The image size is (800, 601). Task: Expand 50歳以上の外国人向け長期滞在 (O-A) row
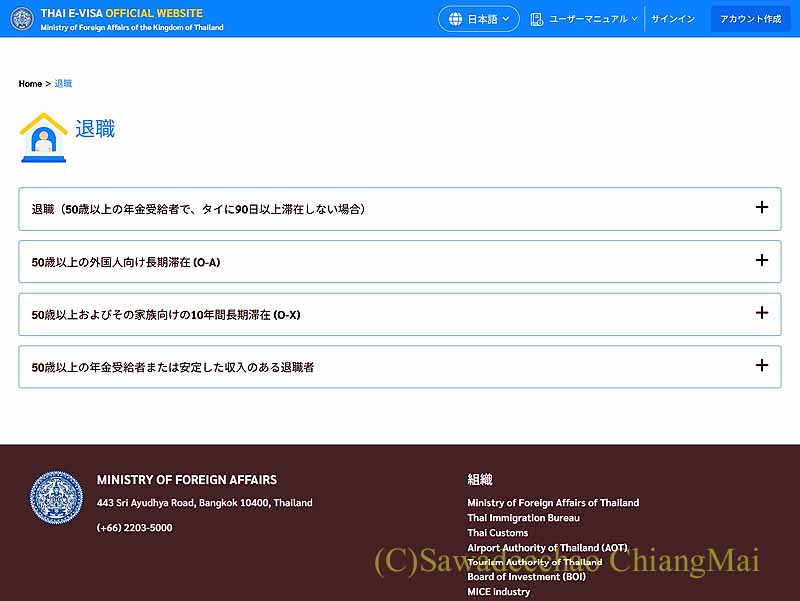399,262
